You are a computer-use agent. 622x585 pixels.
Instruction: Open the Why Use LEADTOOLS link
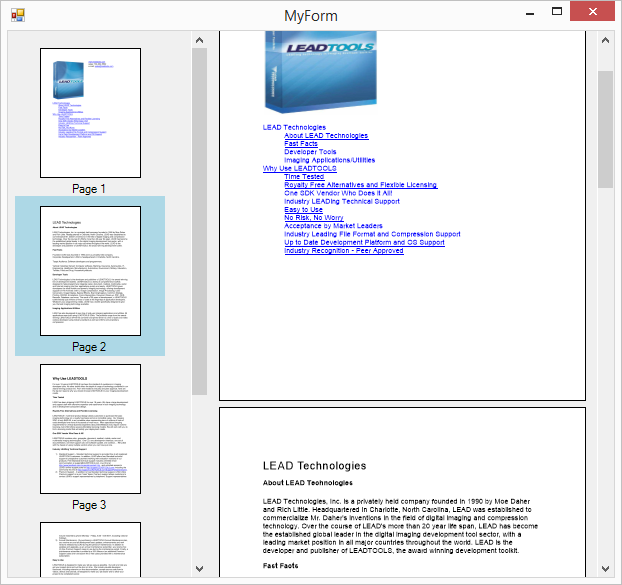pyautogui.click(x=299, y=169)
